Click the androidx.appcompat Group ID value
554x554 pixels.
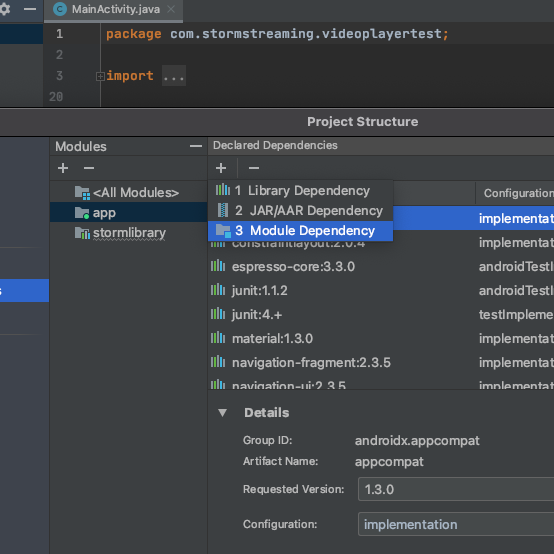coord(417,441)
